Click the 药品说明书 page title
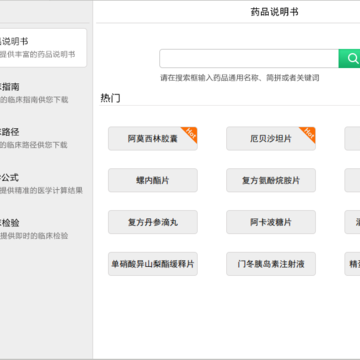360x360 pixels. (274, 12)
